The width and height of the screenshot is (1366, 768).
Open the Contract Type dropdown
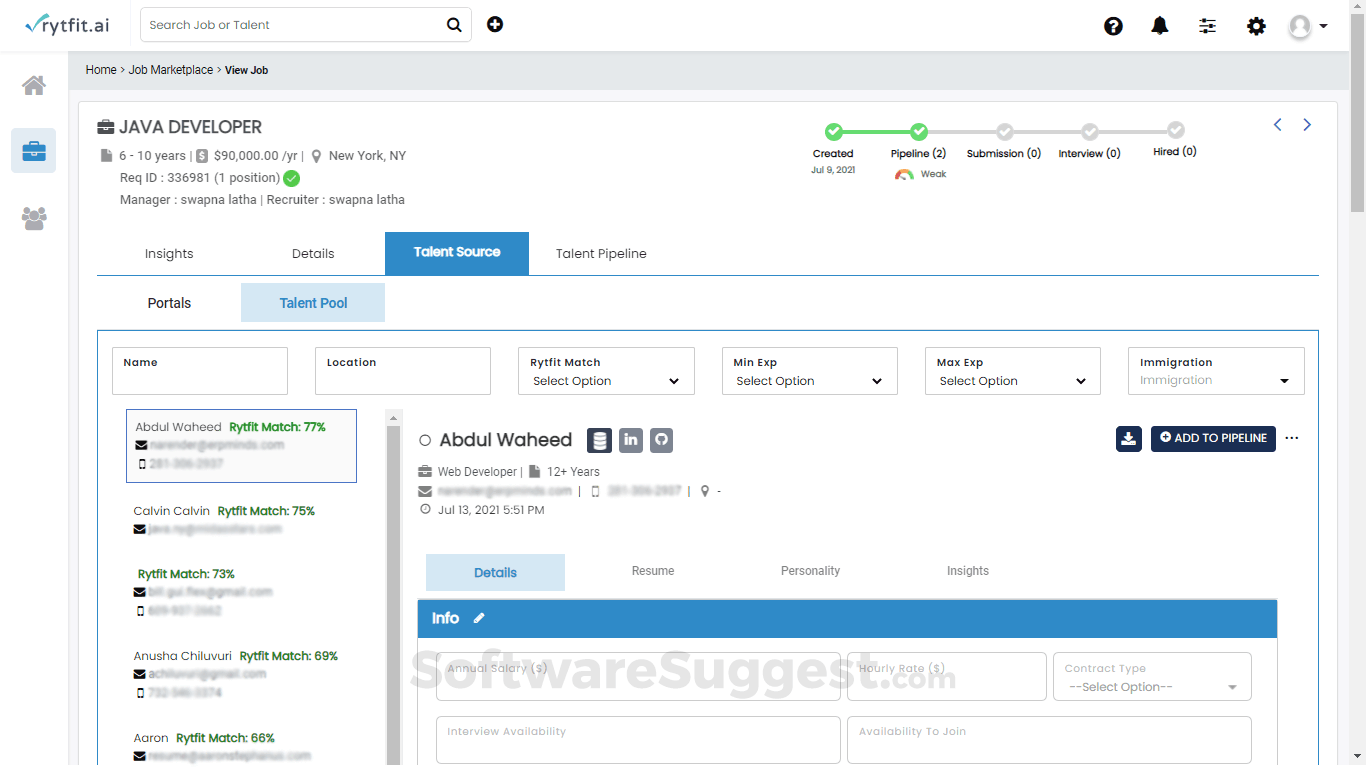click(1152, 677)
